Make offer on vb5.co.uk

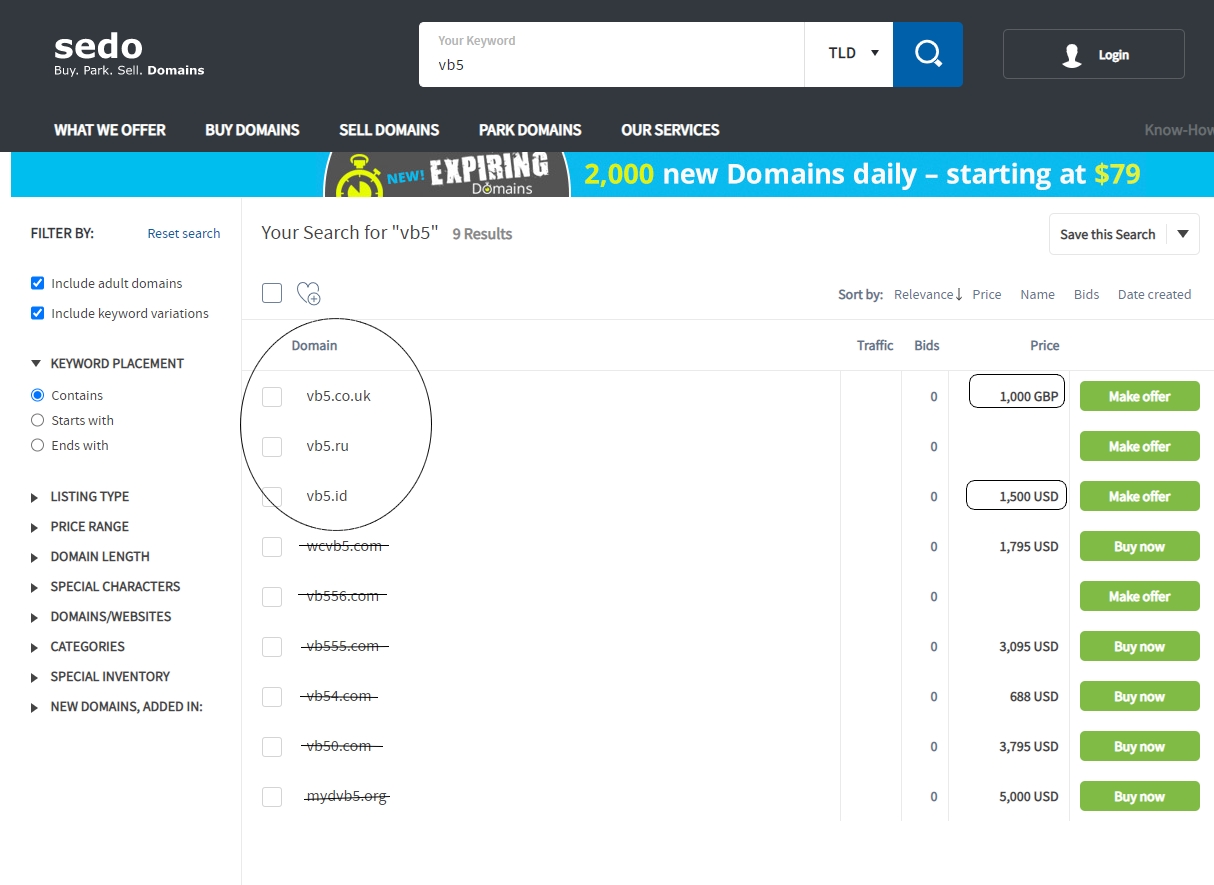click(1139, 396)
